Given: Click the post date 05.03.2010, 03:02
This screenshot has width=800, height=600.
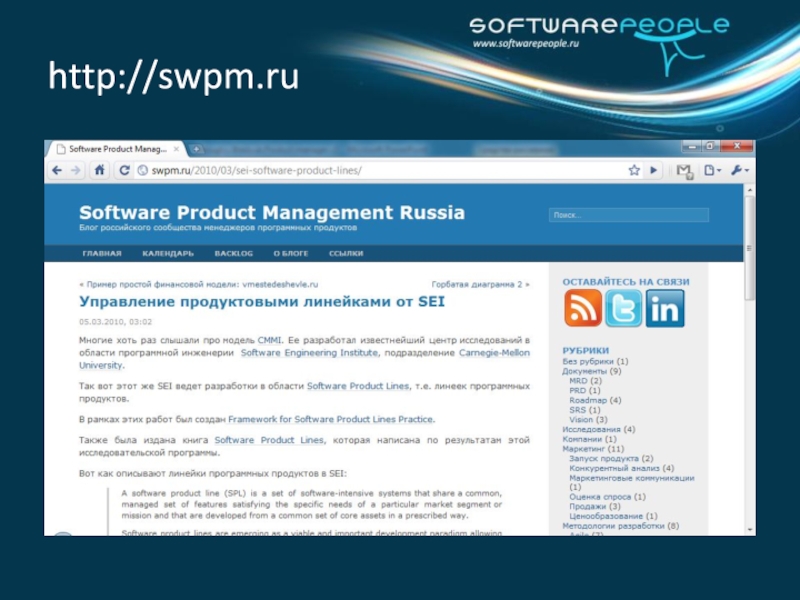Looking at the screenshot, I should coord(115,321).
